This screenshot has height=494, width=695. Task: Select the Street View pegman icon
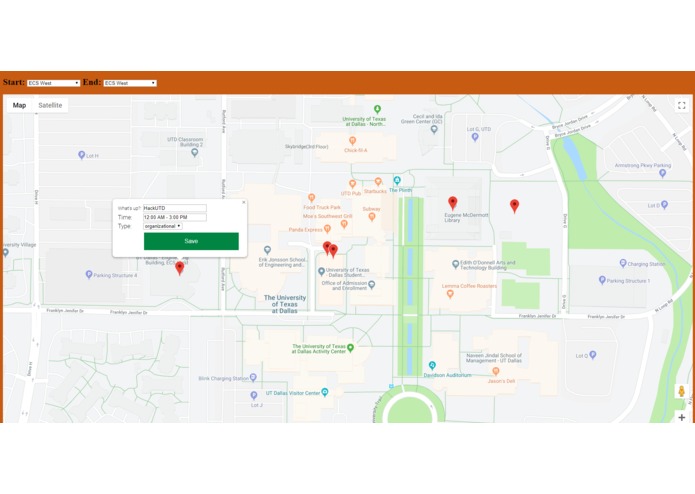point(682,392)
